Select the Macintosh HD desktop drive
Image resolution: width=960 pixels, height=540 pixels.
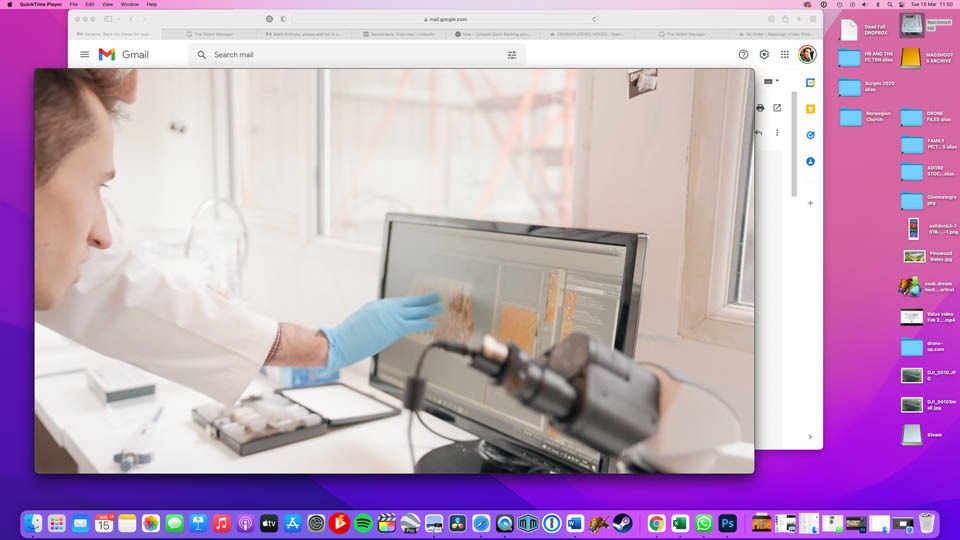coord(912,25)
